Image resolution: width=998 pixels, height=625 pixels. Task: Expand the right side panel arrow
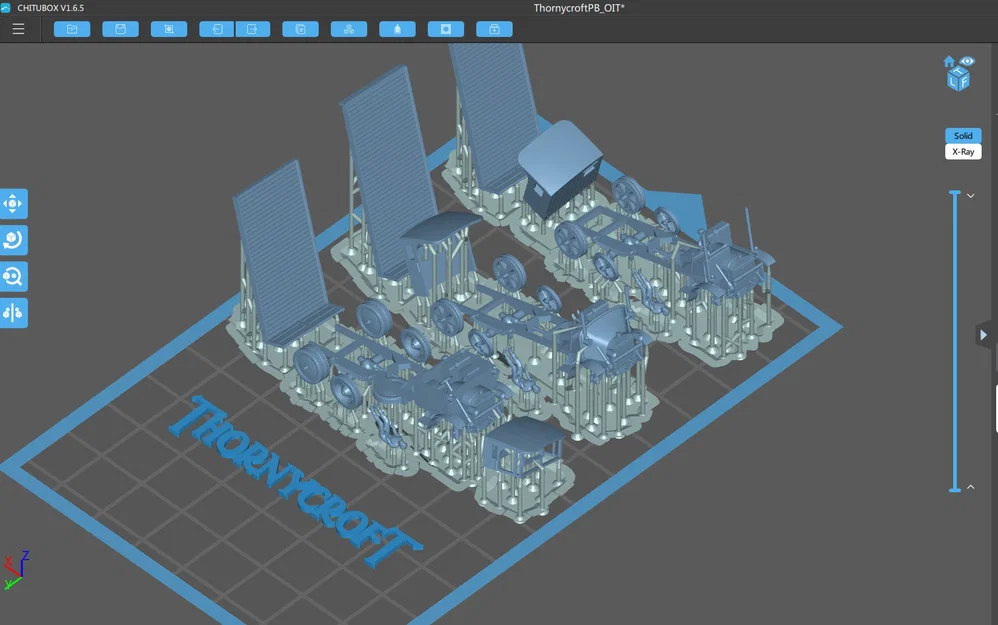pyautogui.click(x=983, y=335)
